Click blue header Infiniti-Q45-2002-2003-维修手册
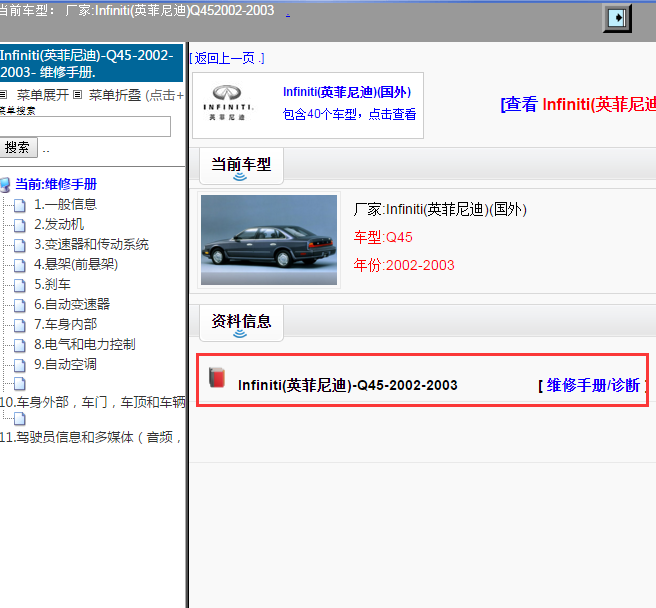This screenshot has width=656, height=608. tap(91, 63)
